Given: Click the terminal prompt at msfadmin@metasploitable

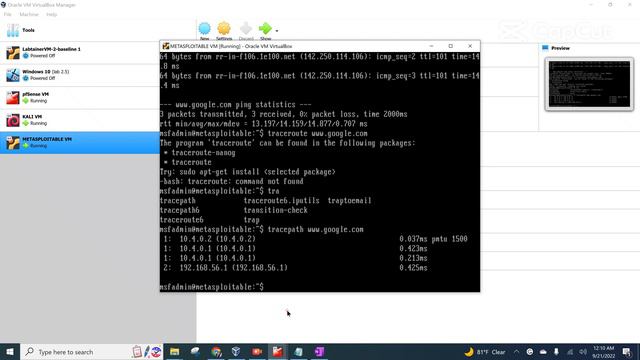Looking at the screenshot, I should coord(212,287).
